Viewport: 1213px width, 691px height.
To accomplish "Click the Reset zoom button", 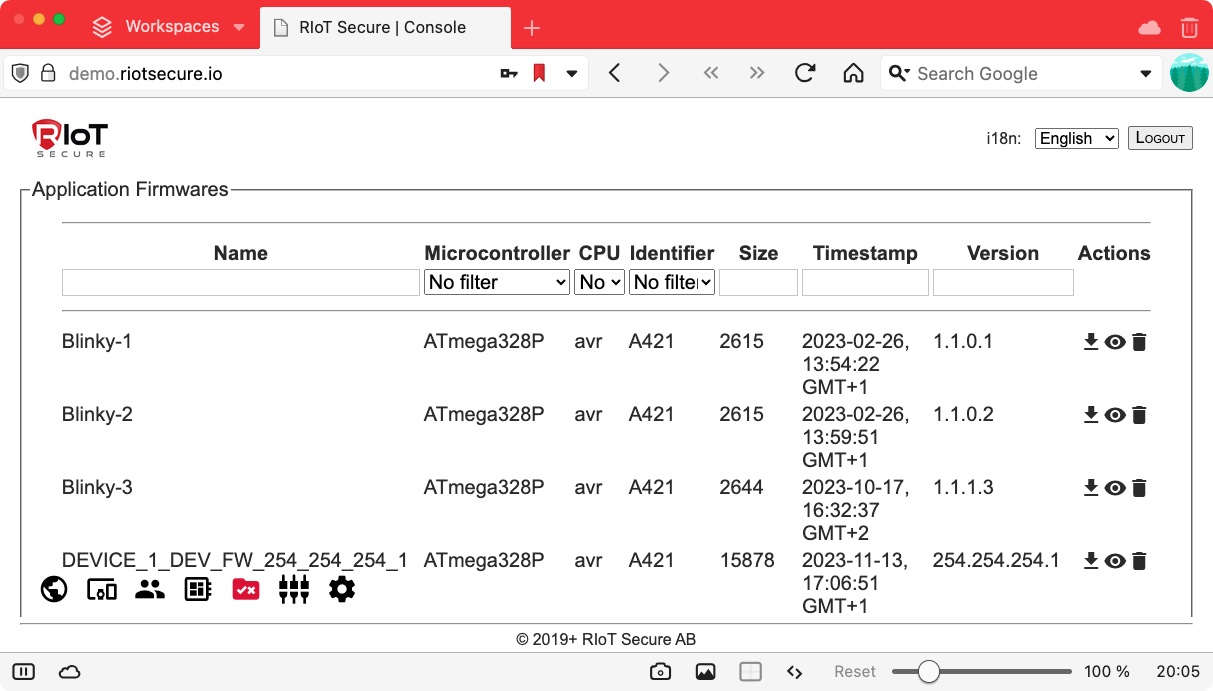I will [x=855, y=672].
